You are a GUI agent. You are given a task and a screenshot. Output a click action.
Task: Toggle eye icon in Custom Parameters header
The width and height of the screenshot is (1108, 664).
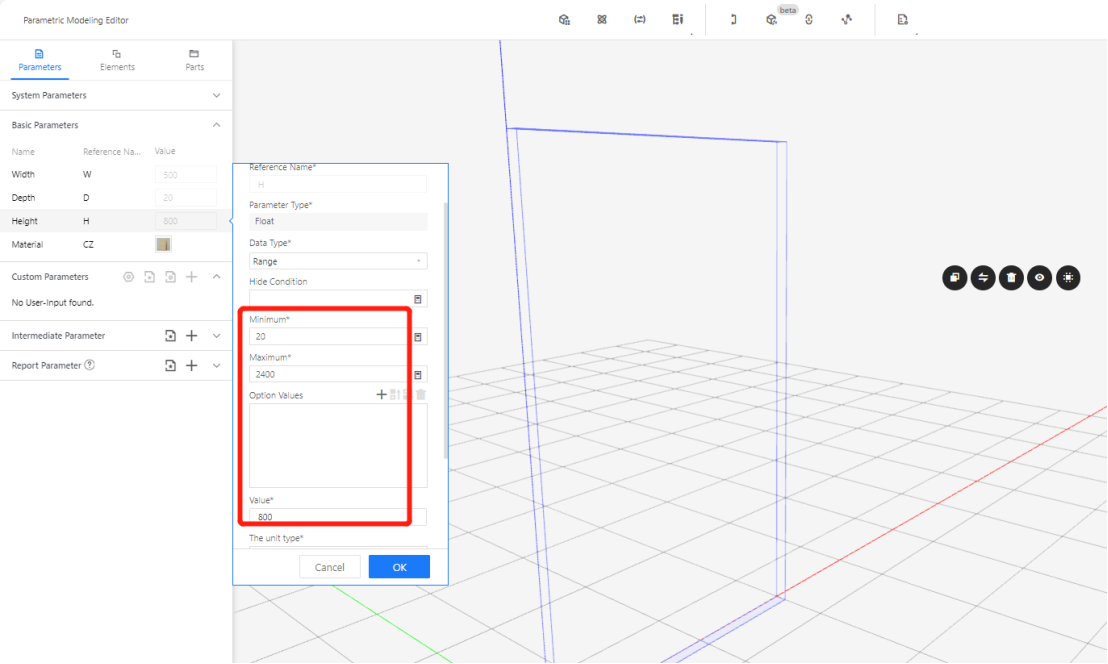tap(128, 277)
